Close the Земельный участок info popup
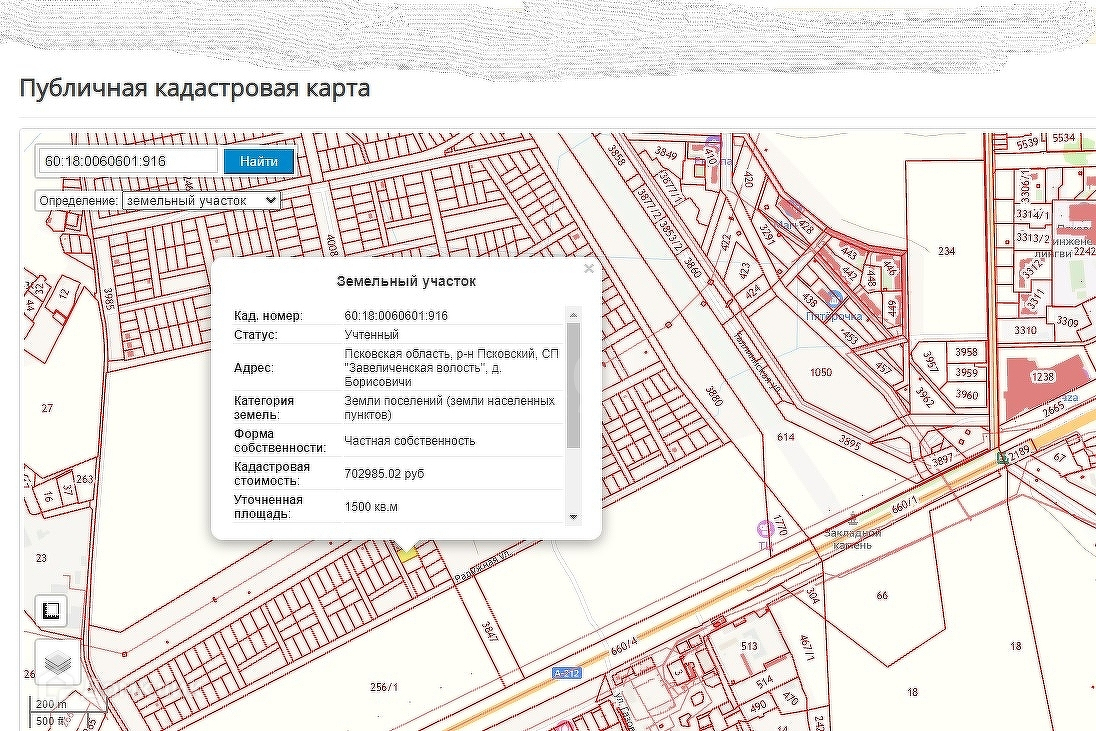Image resolution: width=1096 pixels, height=731 pixels. (x=589, y=268)
